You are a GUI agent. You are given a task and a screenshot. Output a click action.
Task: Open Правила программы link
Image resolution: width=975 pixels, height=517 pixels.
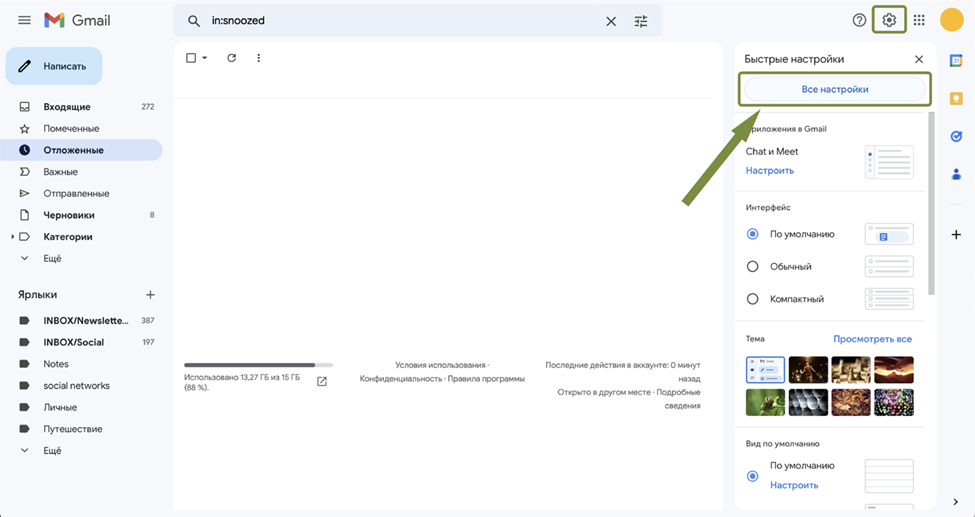(486, 379)
